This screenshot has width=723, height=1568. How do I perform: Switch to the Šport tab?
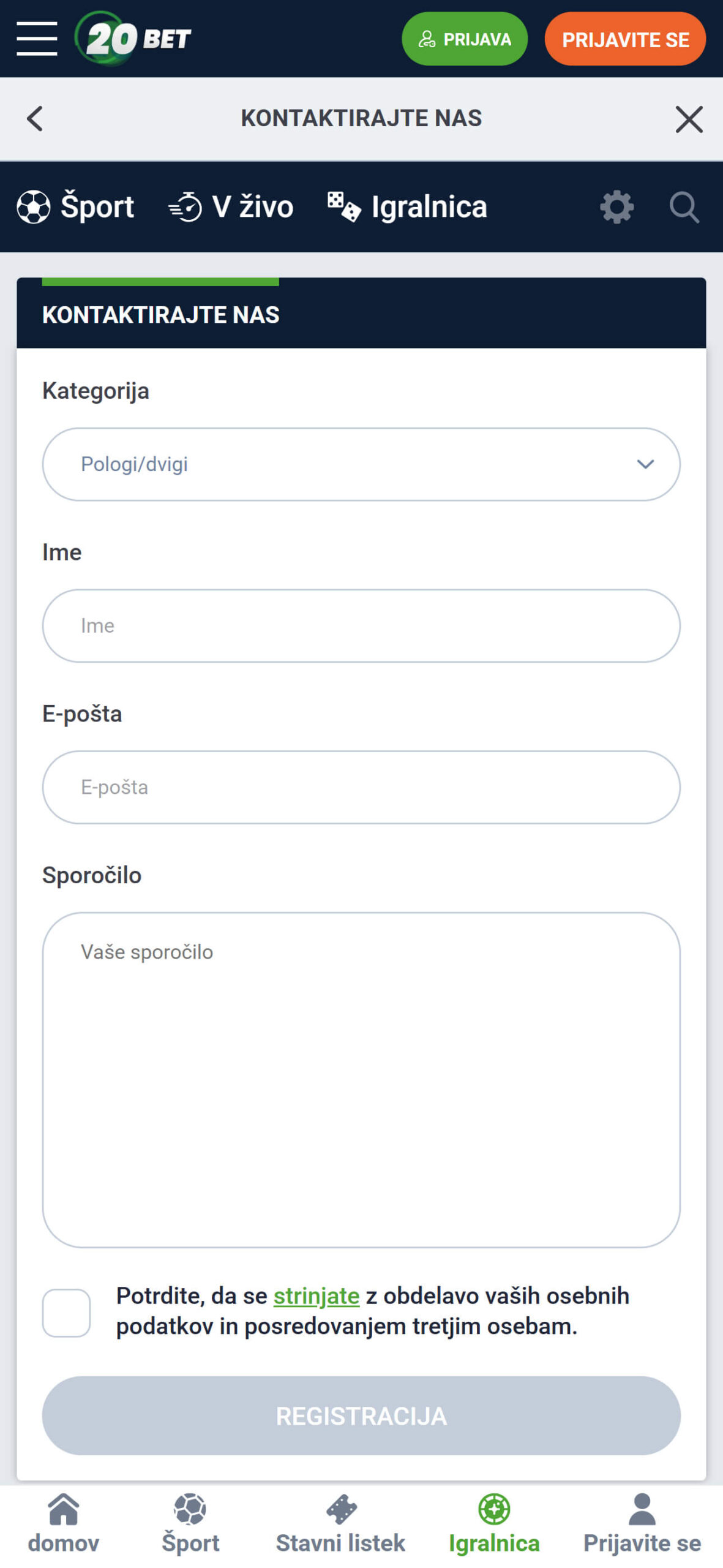pyautogui.click(x=75, y=207)
